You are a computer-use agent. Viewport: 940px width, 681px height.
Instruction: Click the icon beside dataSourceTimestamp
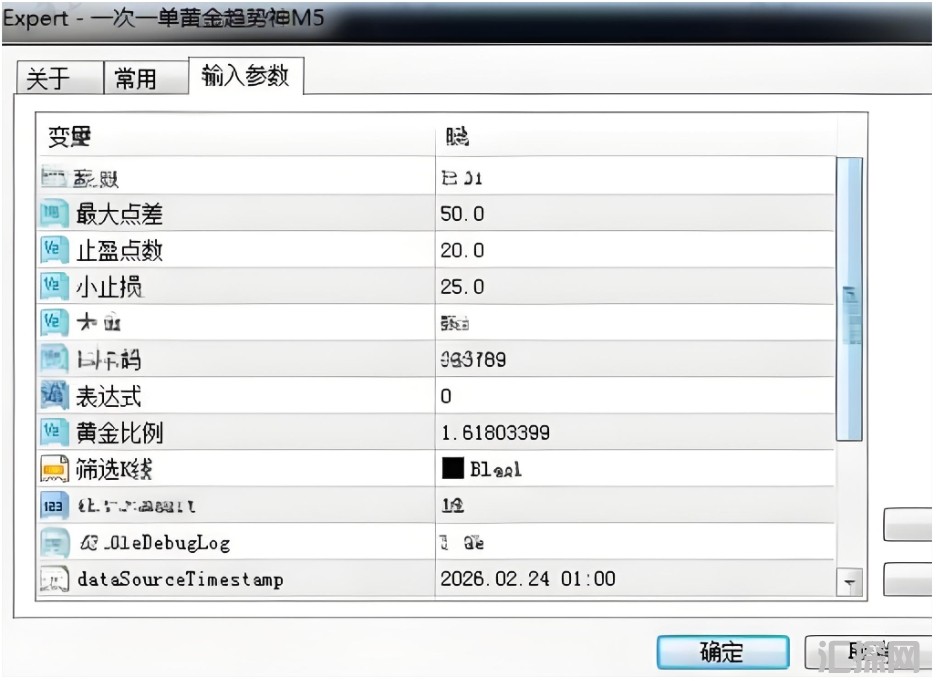click(53, 579)
